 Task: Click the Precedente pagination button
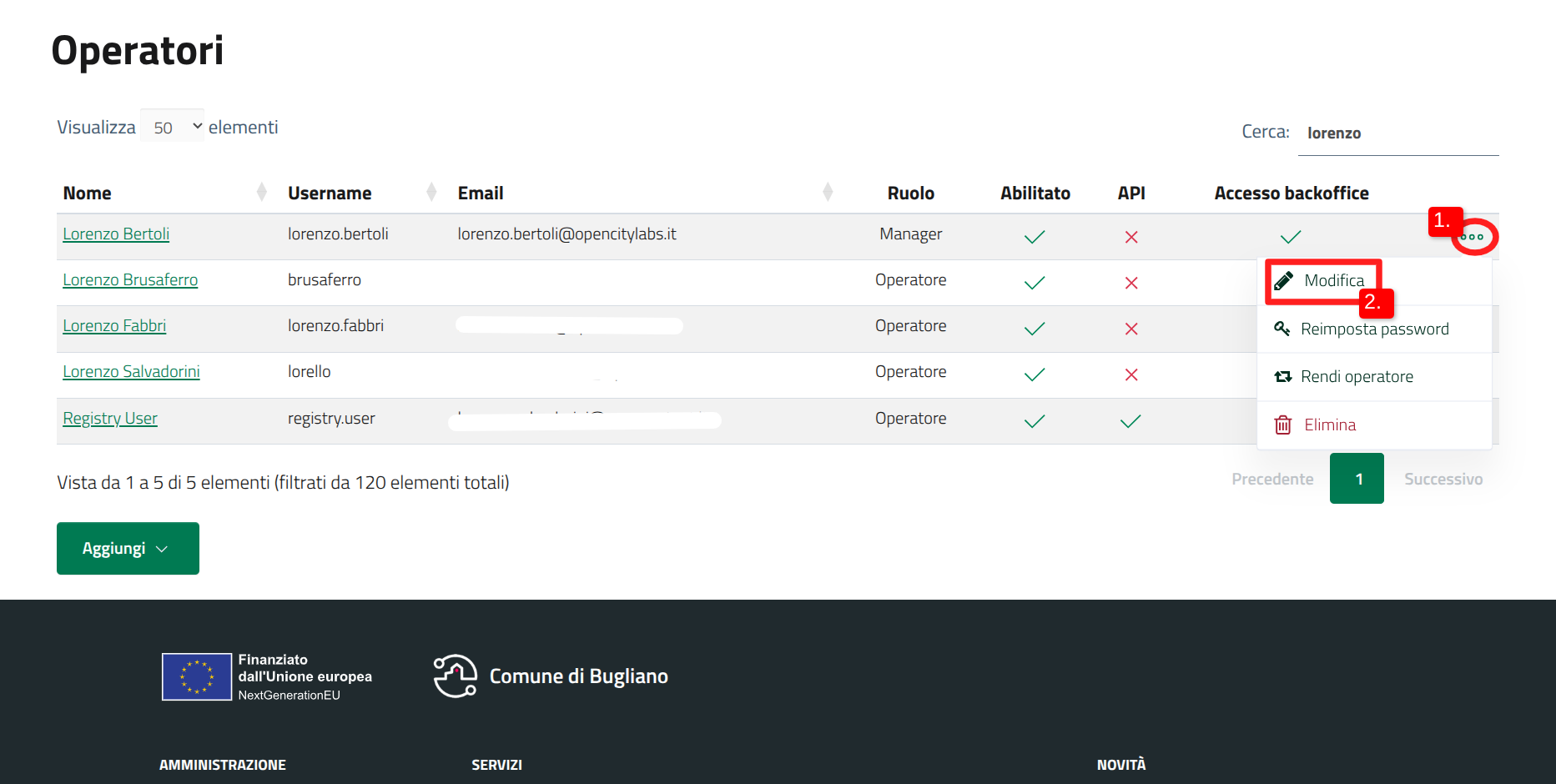pos(1272,479)
